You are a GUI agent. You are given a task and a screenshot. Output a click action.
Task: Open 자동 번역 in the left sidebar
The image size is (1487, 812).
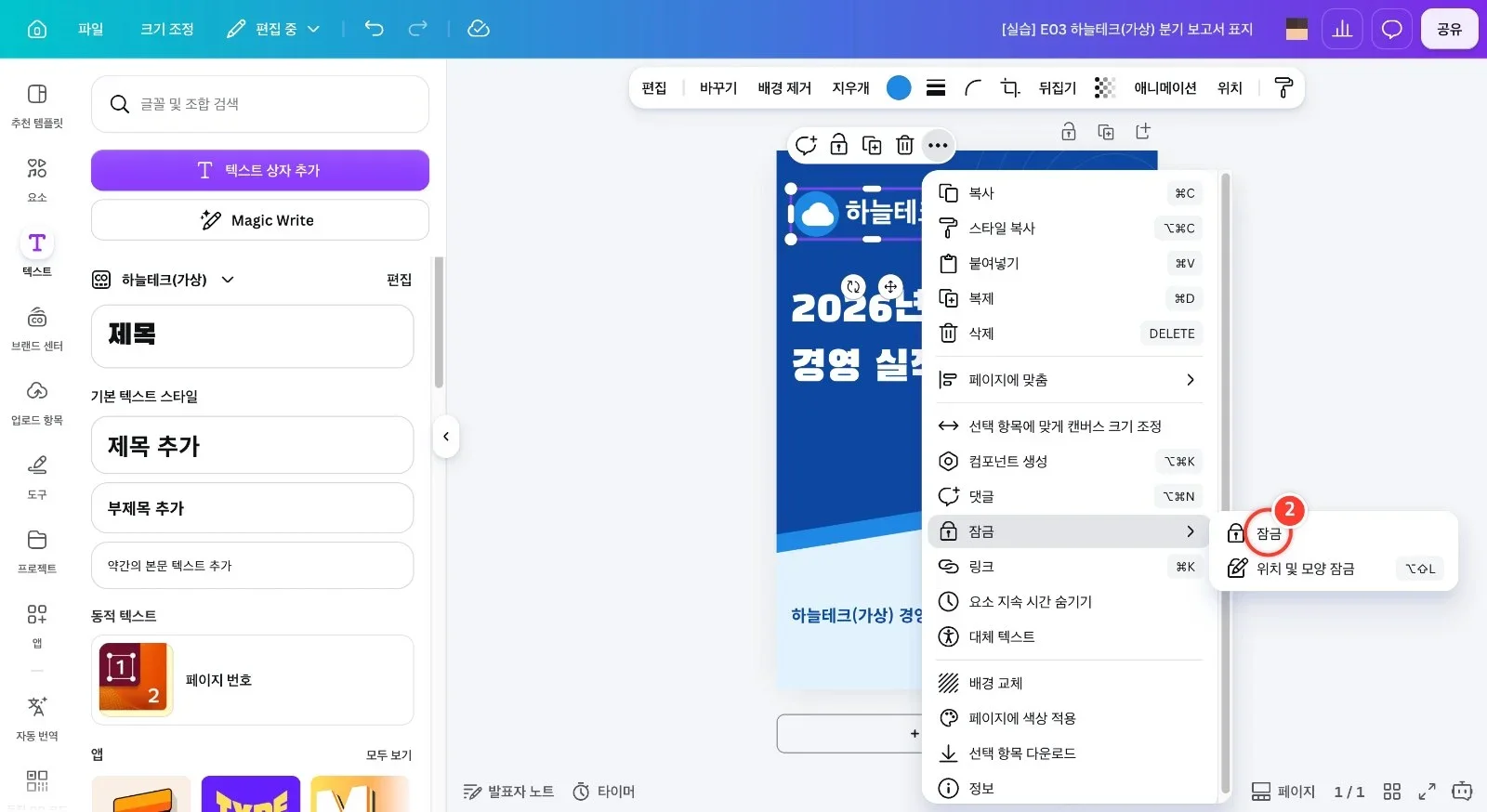[37, 717]
